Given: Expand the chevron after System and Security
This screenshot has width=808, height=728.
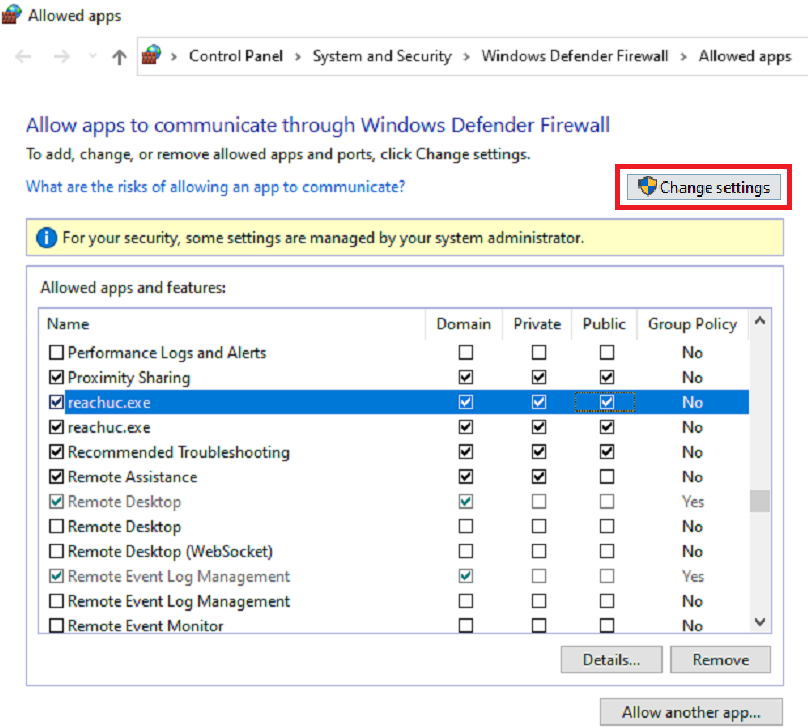Looking at the screenshot, I should pyautogui.click(x=466, y=56).
